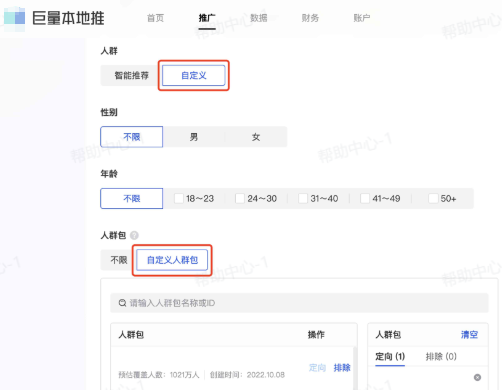Click the scrollbar in the 人群包 list
Screen dimensions: 502x390
coord(355,368)
